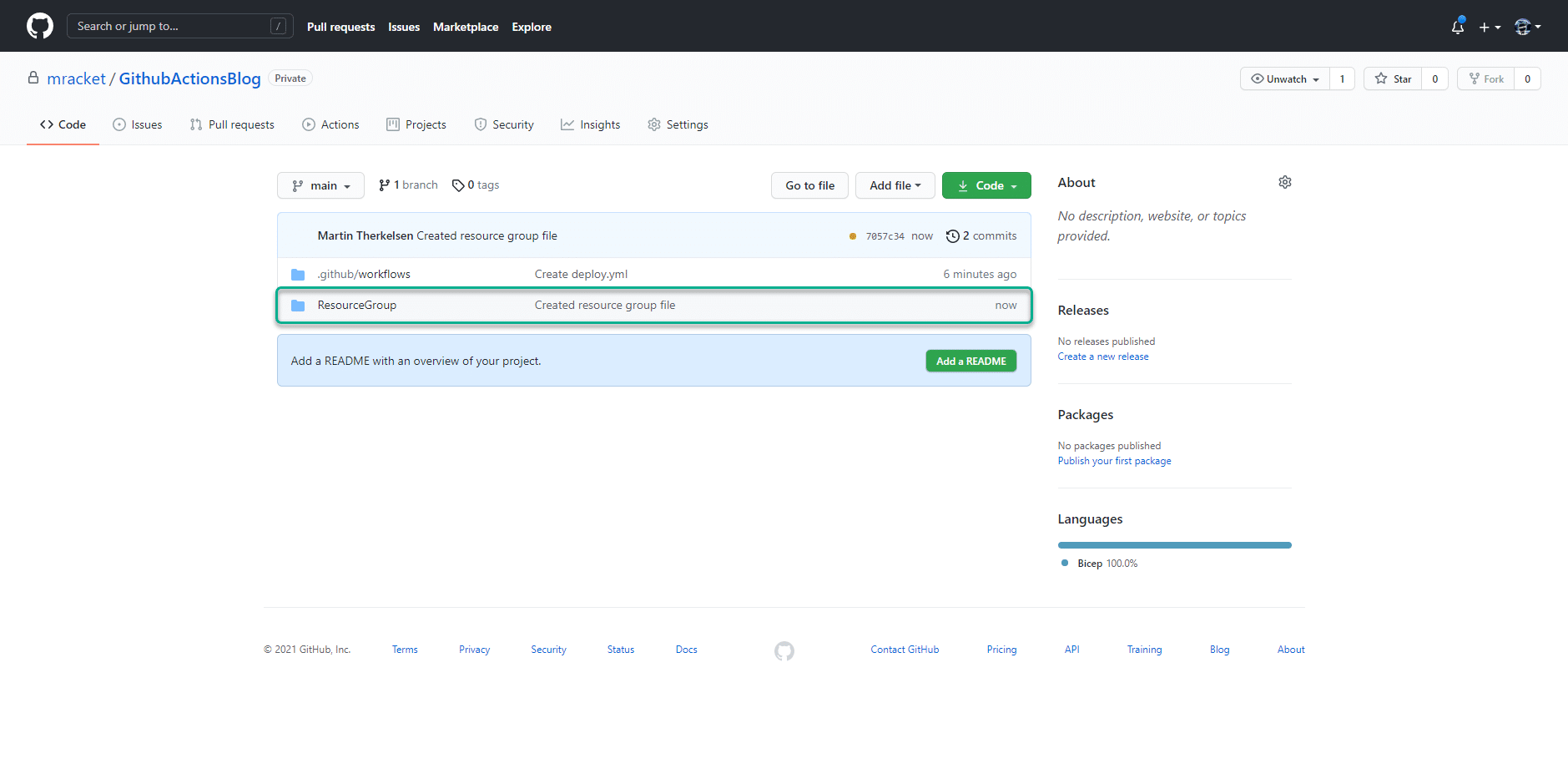Open Explore in top navigation
Image resolution: width=1568 pixels, height=784 pixels.
(x=532, y=27)
